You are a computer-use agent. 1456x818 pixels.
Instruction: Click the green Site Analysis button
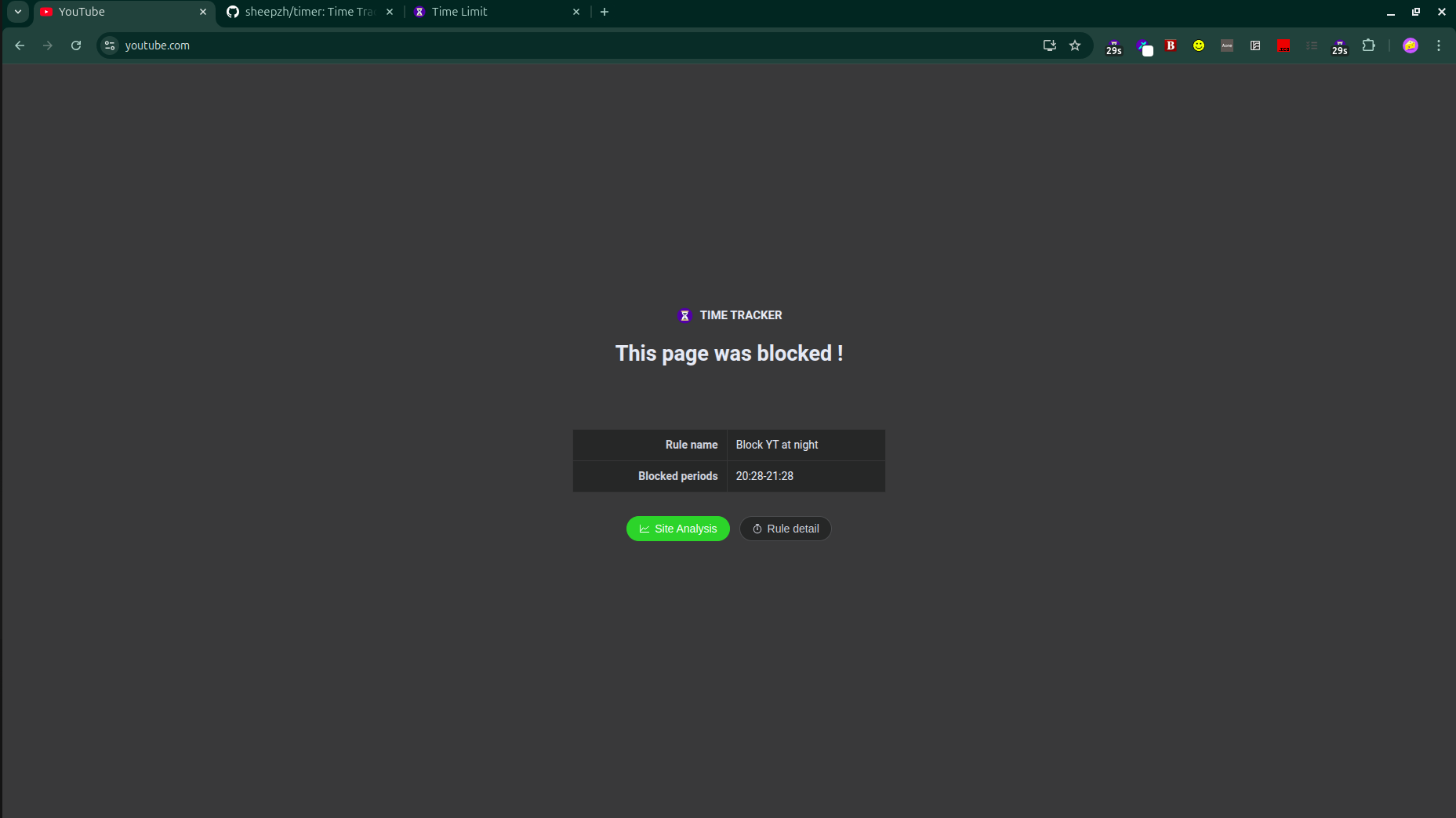(x=677, y=529)
